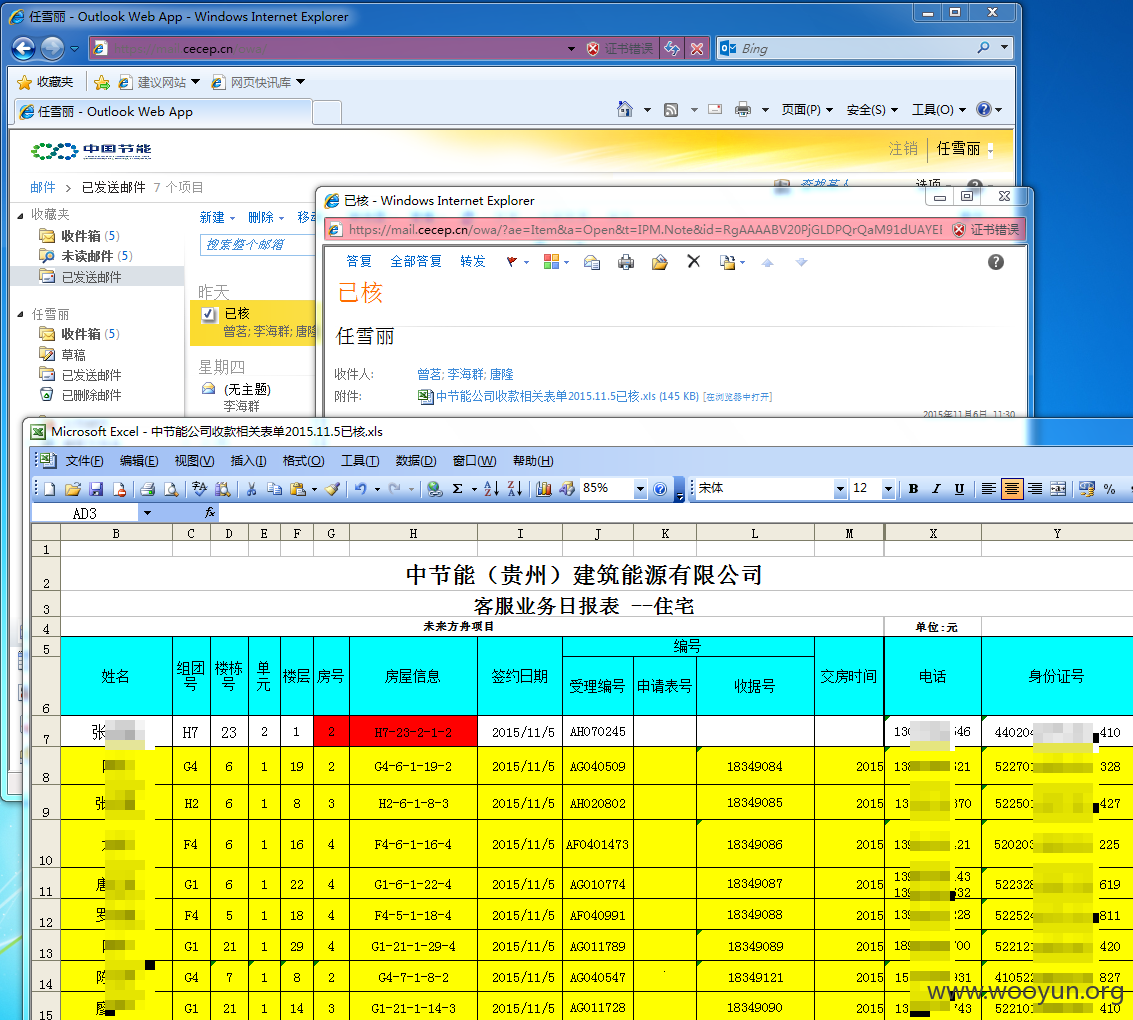The image size is (1133, 1020).
Task: Click the Print icon in the mail window
Action: pyautogui.click(x=626, y=262)
